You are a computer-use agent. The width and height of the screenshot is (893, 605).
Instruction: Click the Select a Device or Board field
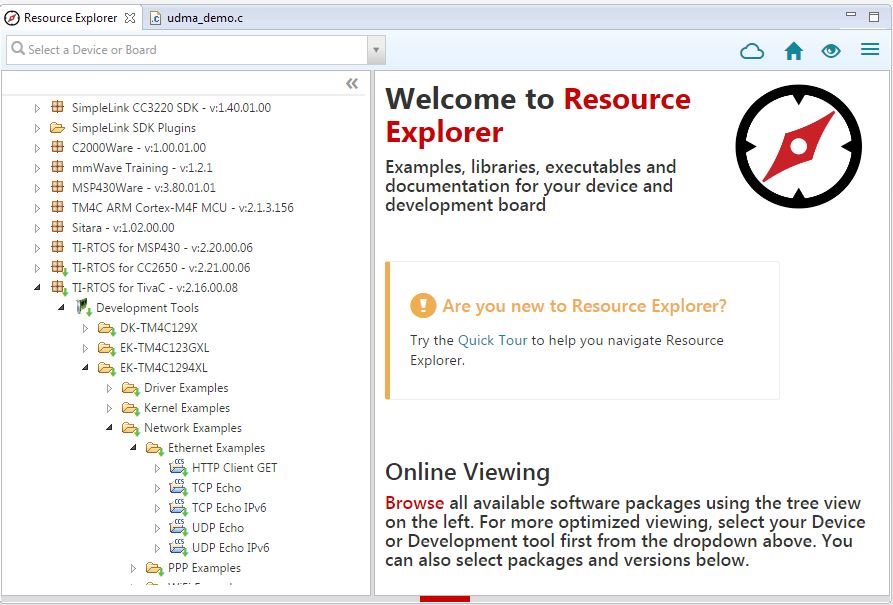(x=187, y=50)
